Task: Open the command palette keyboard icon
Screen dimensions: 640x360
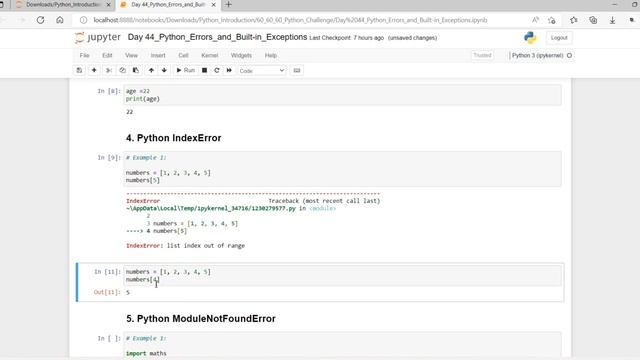Action: coord(297,70)
